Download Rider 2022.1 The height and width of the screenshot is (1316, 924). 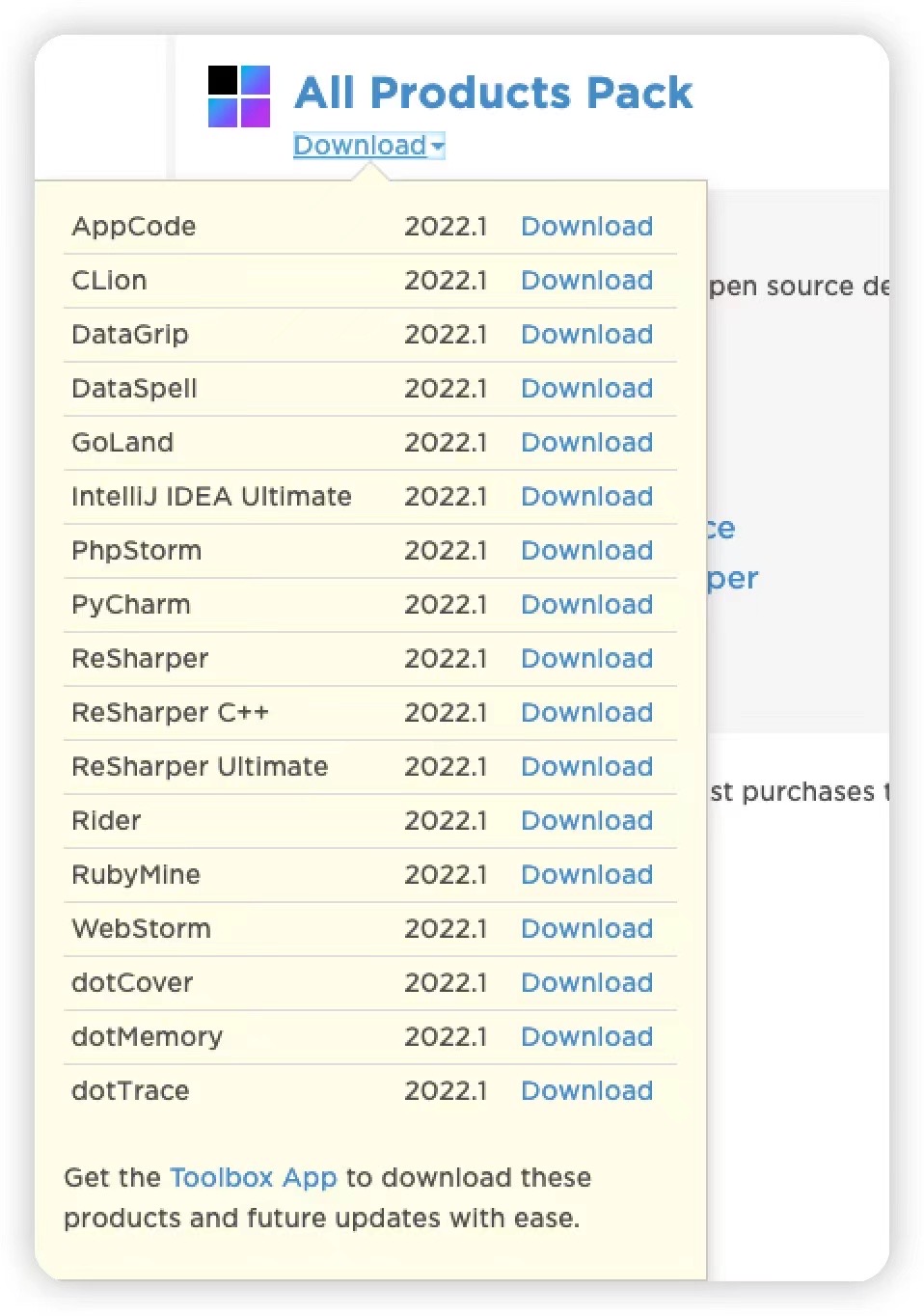[586, 820]
